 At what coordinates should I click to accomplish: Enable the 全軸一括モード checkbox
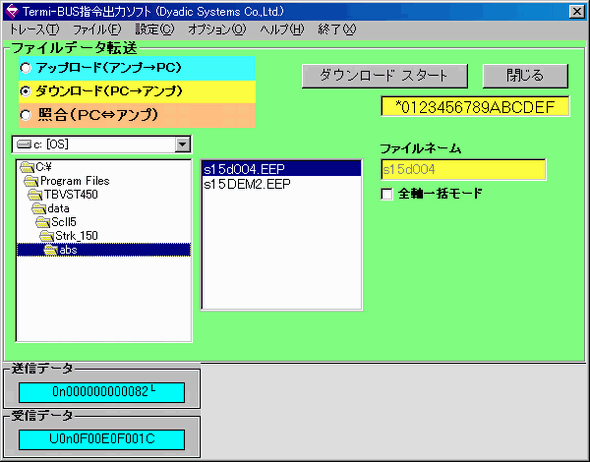[x=386, y=194]
